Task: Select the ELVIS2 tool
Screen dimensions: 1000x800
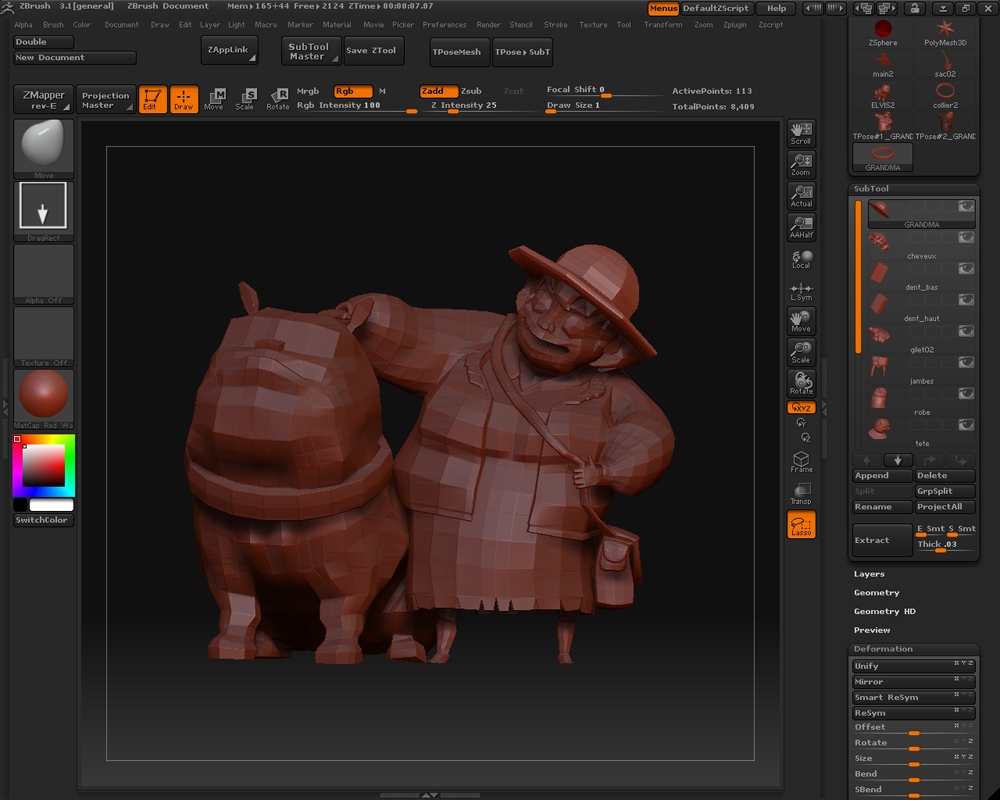Action: point(883,95)
